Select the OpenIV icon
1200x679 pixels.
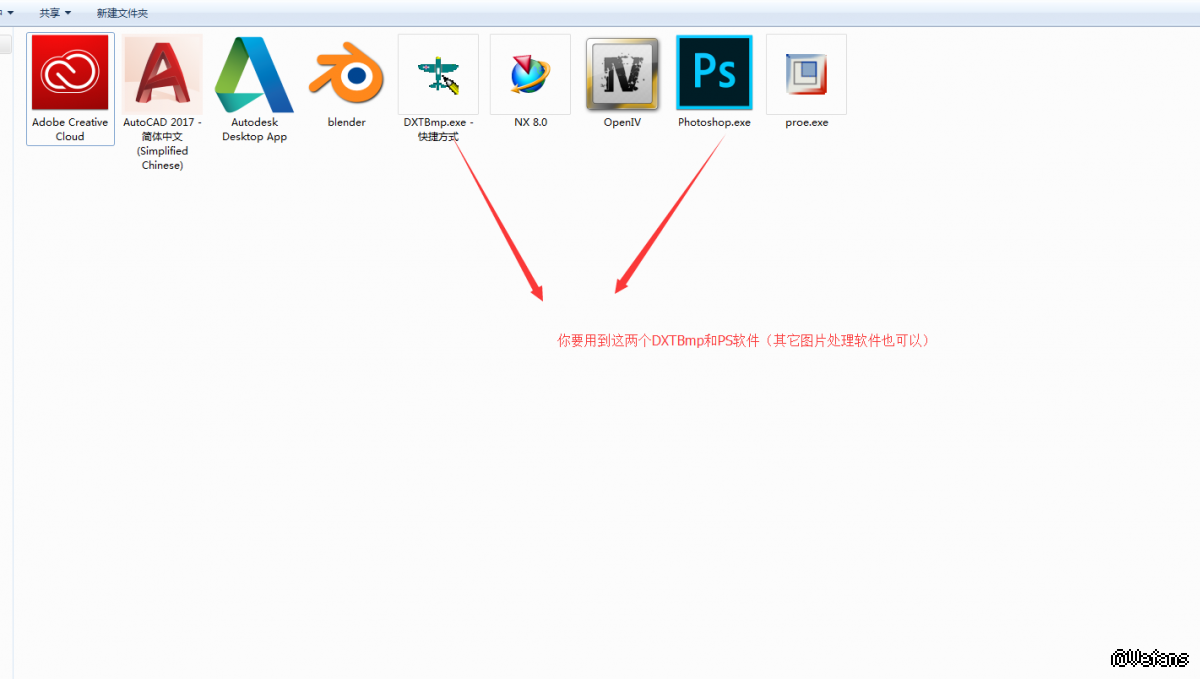(622, 74)
